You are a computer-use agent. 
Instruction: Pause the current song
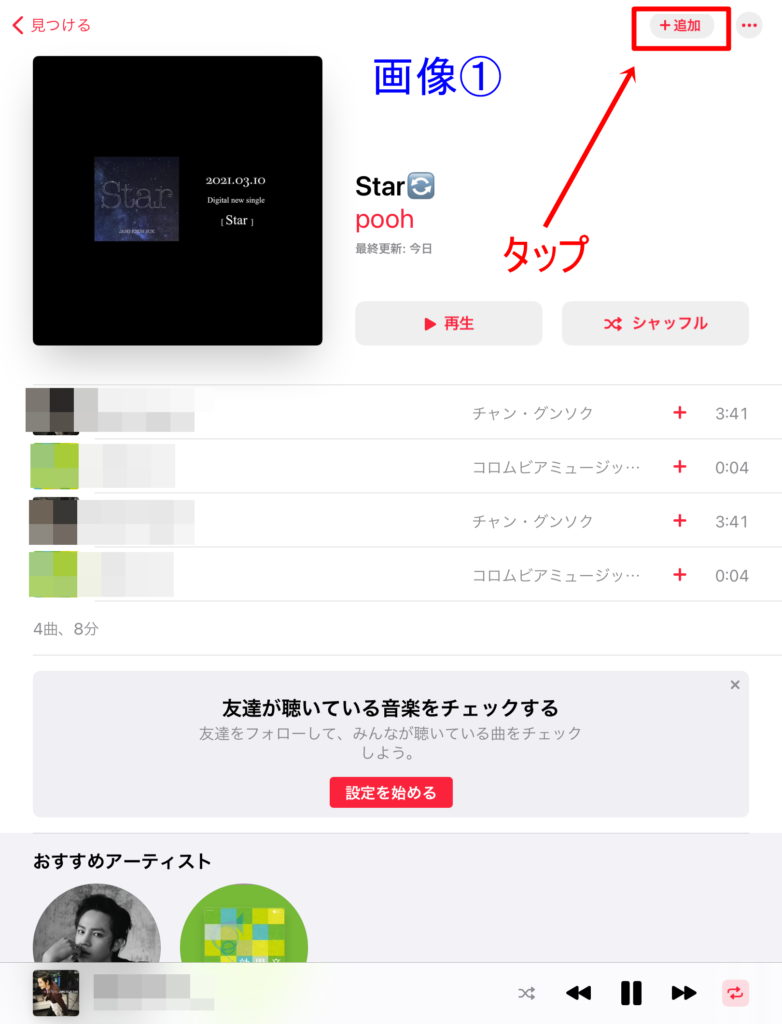click(631, 993)
